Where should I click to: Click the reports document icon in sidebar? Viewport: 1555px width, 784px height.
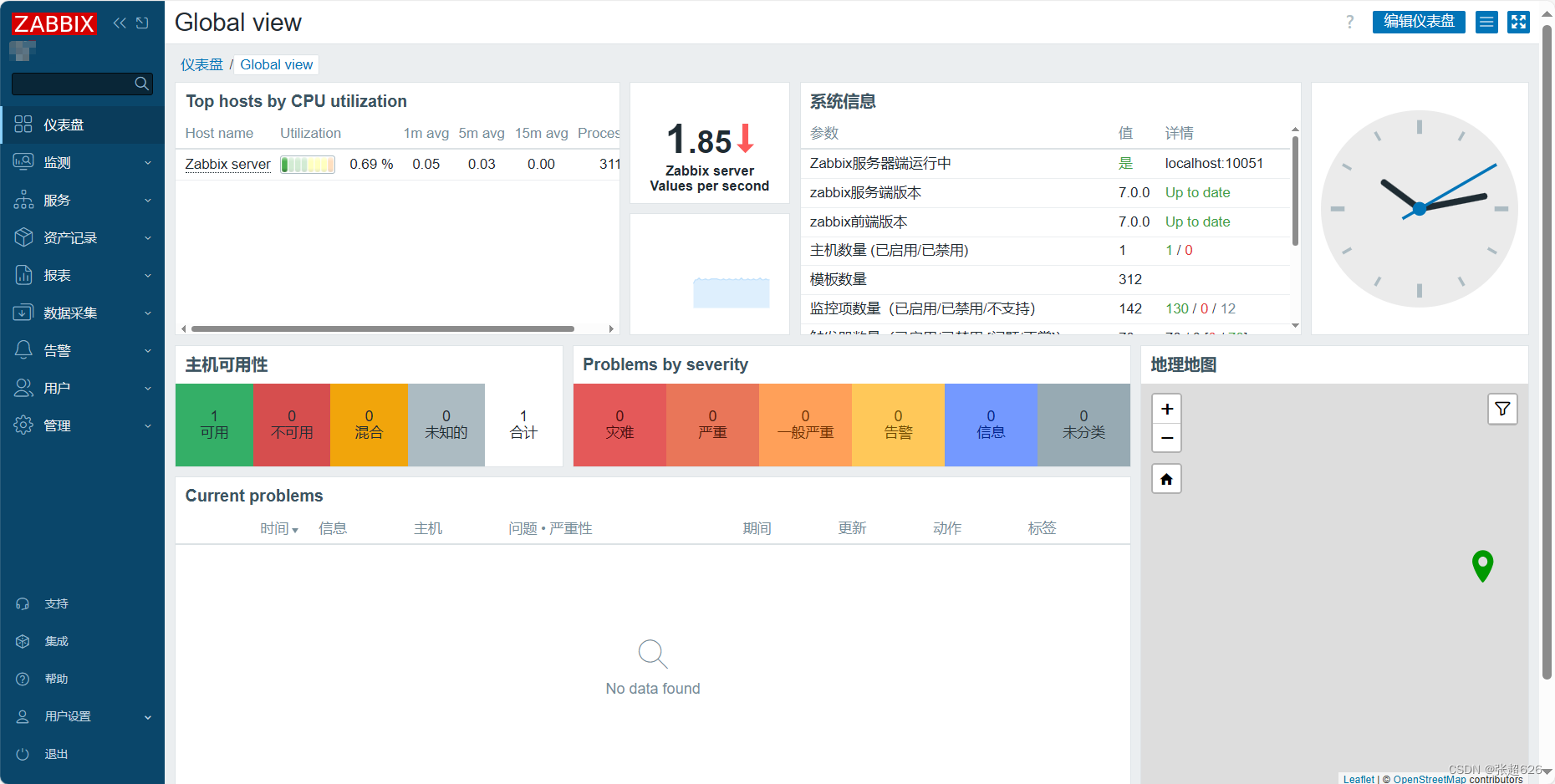23,275
